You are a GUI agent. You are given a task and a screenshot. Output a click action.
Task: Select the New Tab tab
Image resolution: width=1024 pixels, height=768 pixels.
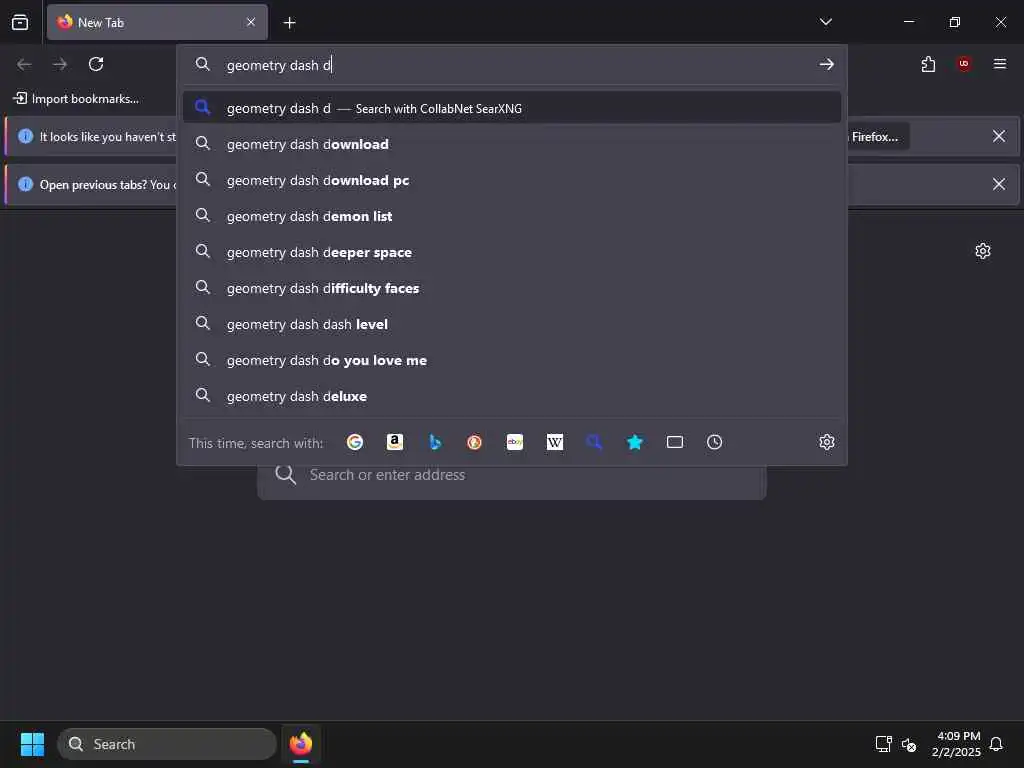click(157, 22)
